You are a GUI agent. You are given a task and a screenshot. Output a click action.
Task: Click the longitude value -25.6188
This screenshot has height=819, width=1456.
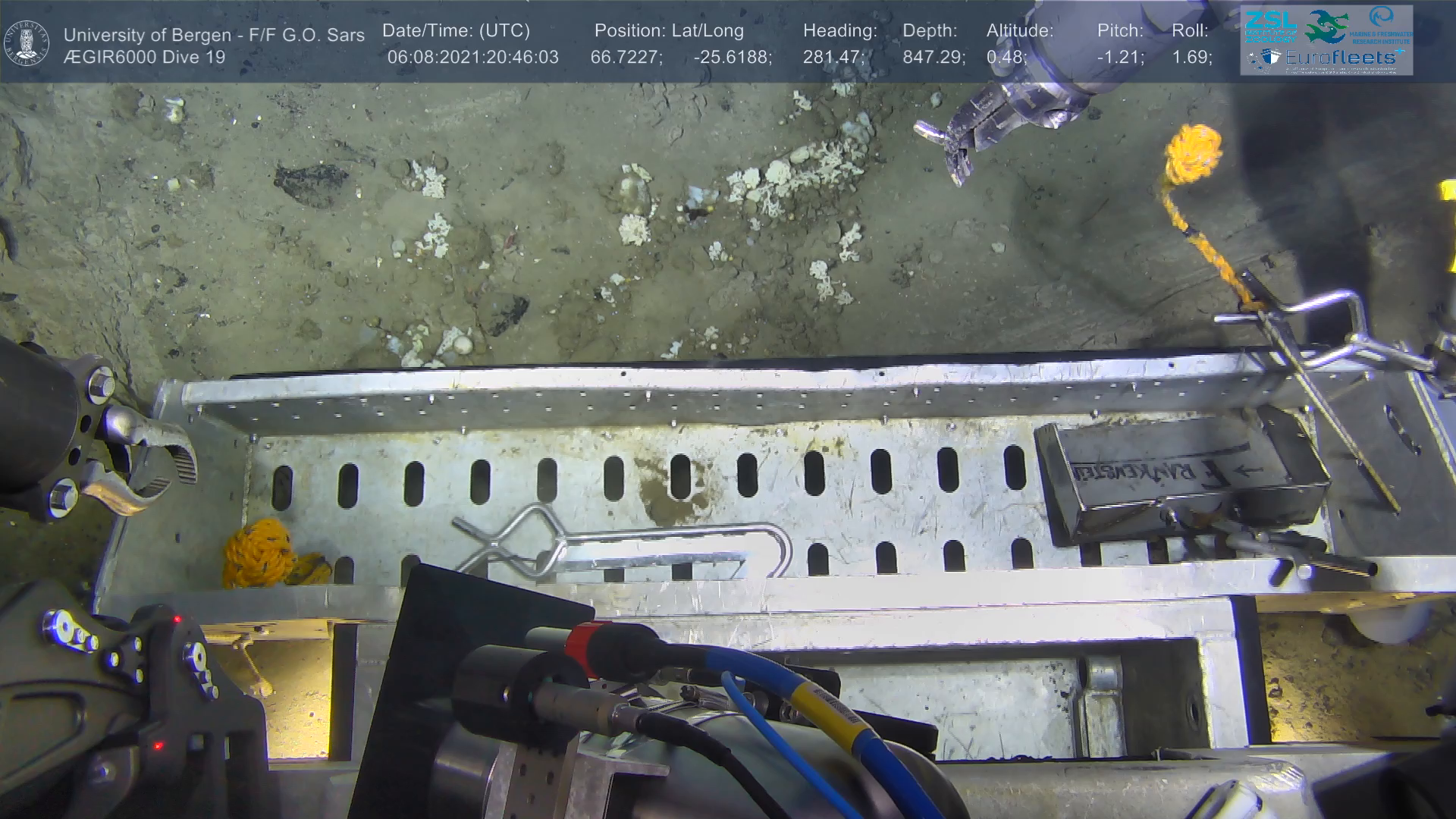(x=733, y=58)
